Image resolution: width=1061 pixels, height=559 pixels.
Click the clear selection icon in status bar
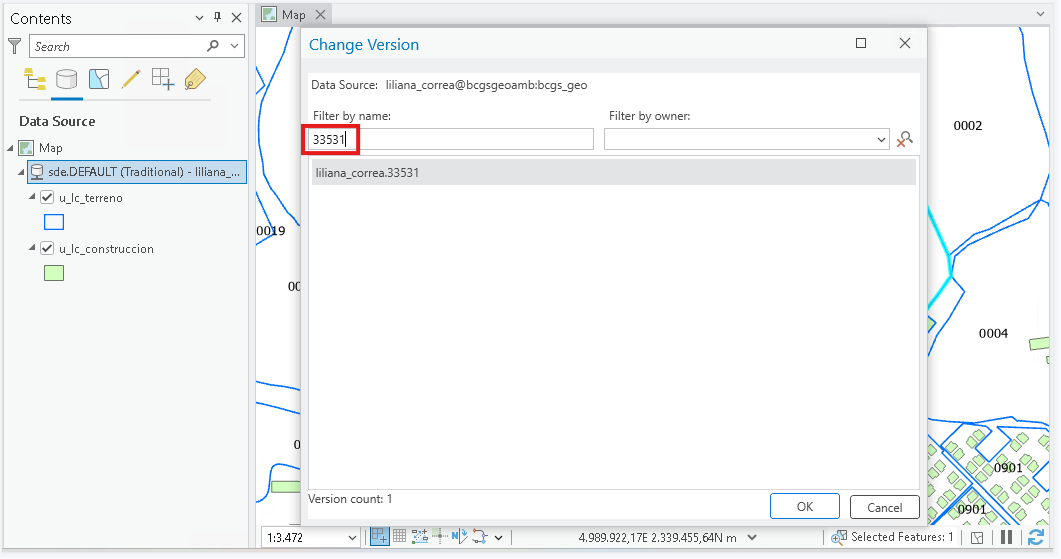coord(977,537)
